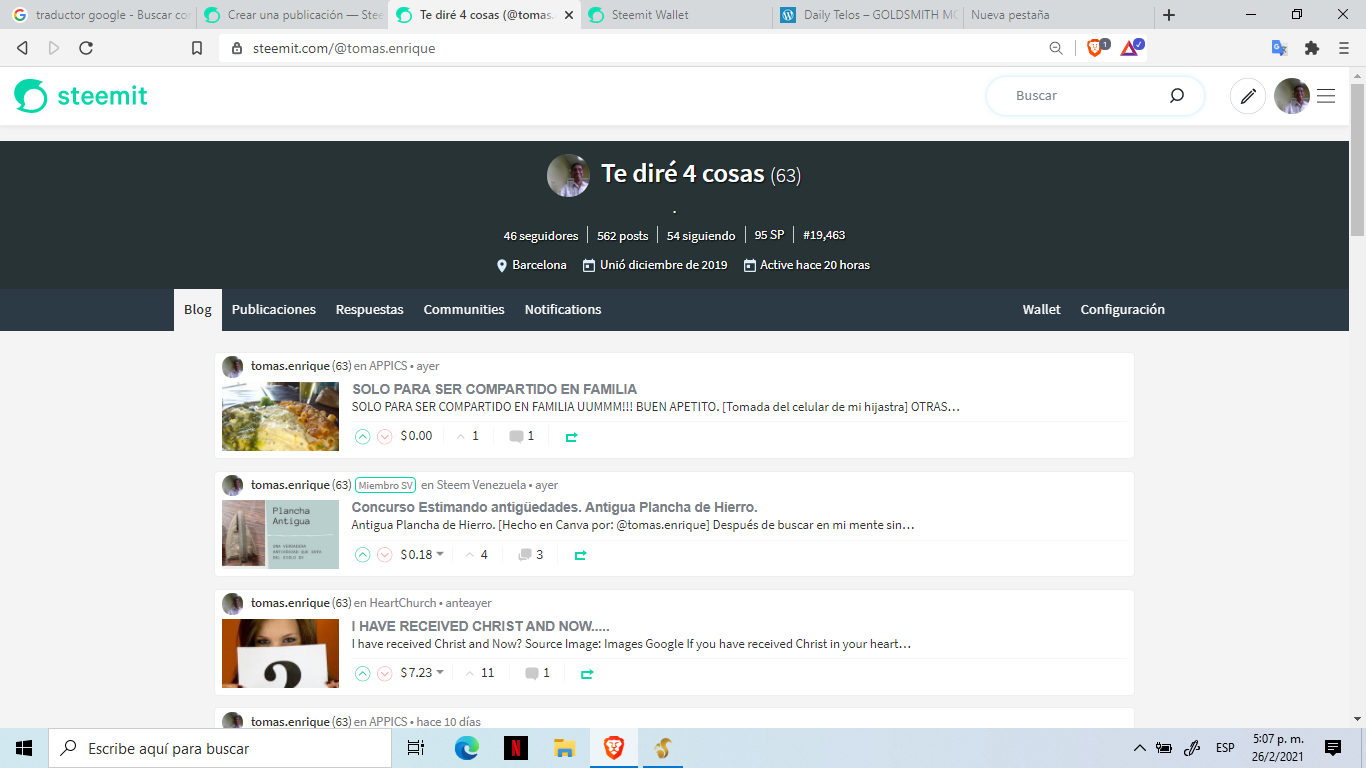Click the search magnifier icon in Steemit
The width and height of the screenshot is (1366, 768).
coord(1177,96)
